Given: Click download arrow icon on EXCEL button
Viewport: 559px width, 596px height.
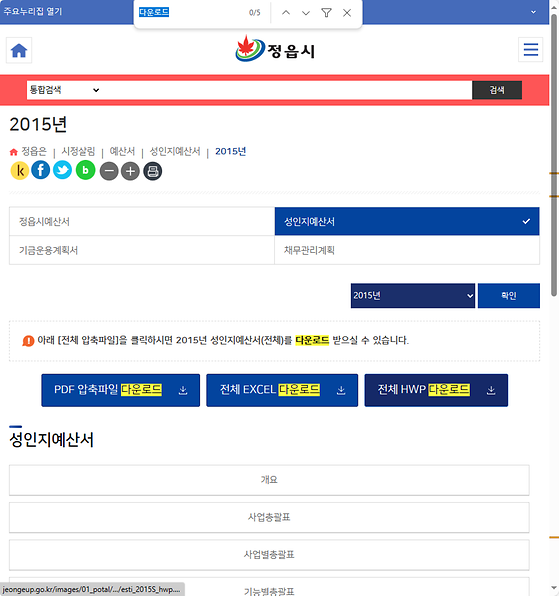Looking at the screenshot, I should (x=341, y=390).
